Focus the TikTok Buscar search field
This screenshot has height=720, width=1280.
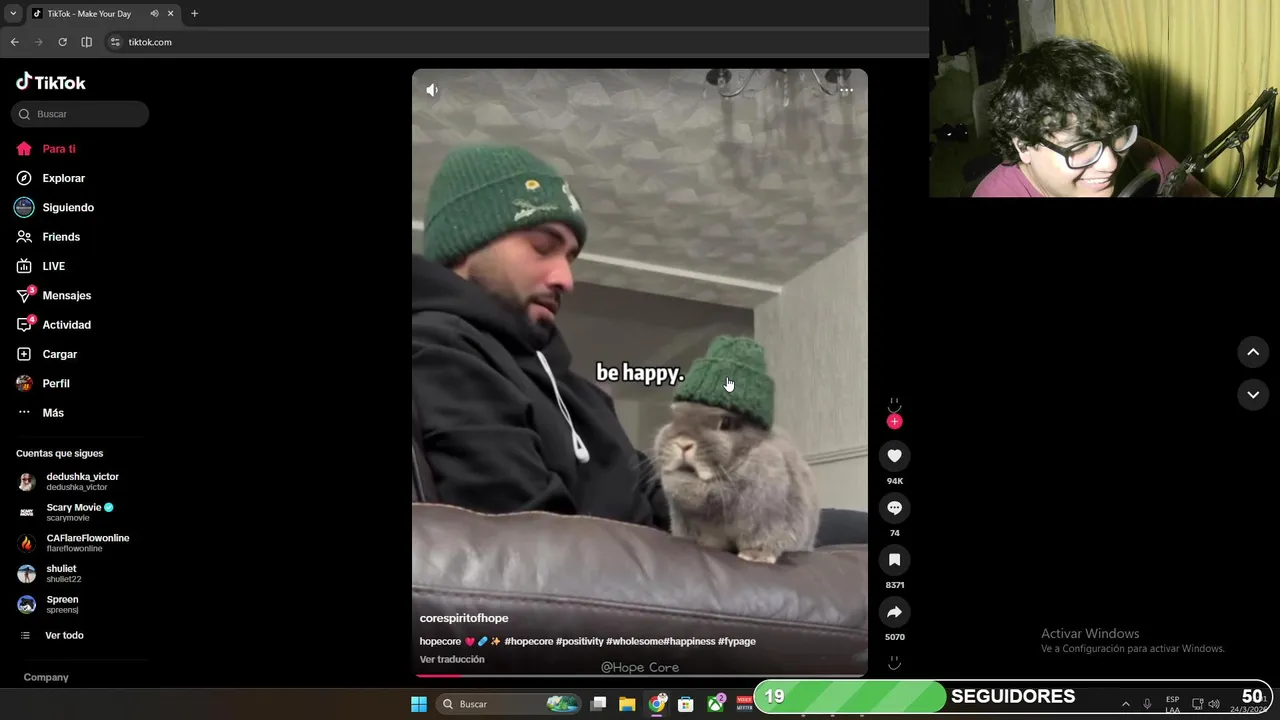80,114
